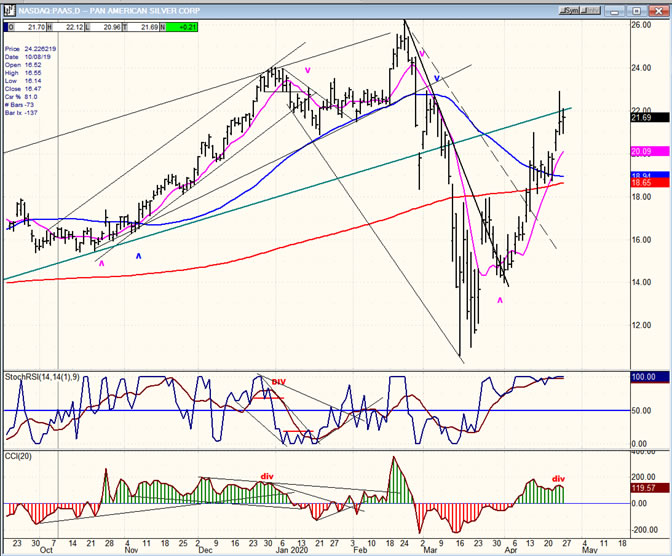Viewport: 672px width, 556px height.
Task: Click the 'May' label on time axis
Action: (x=590, y=550)
